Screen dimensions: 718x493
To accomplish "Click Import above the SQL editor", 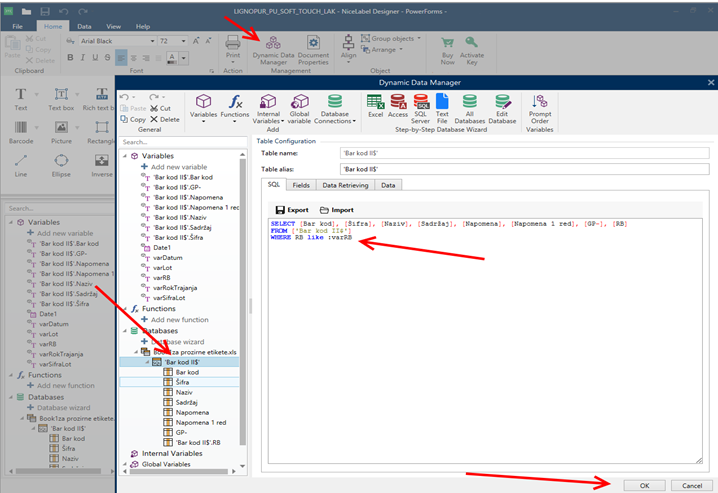I will [337, 210].
